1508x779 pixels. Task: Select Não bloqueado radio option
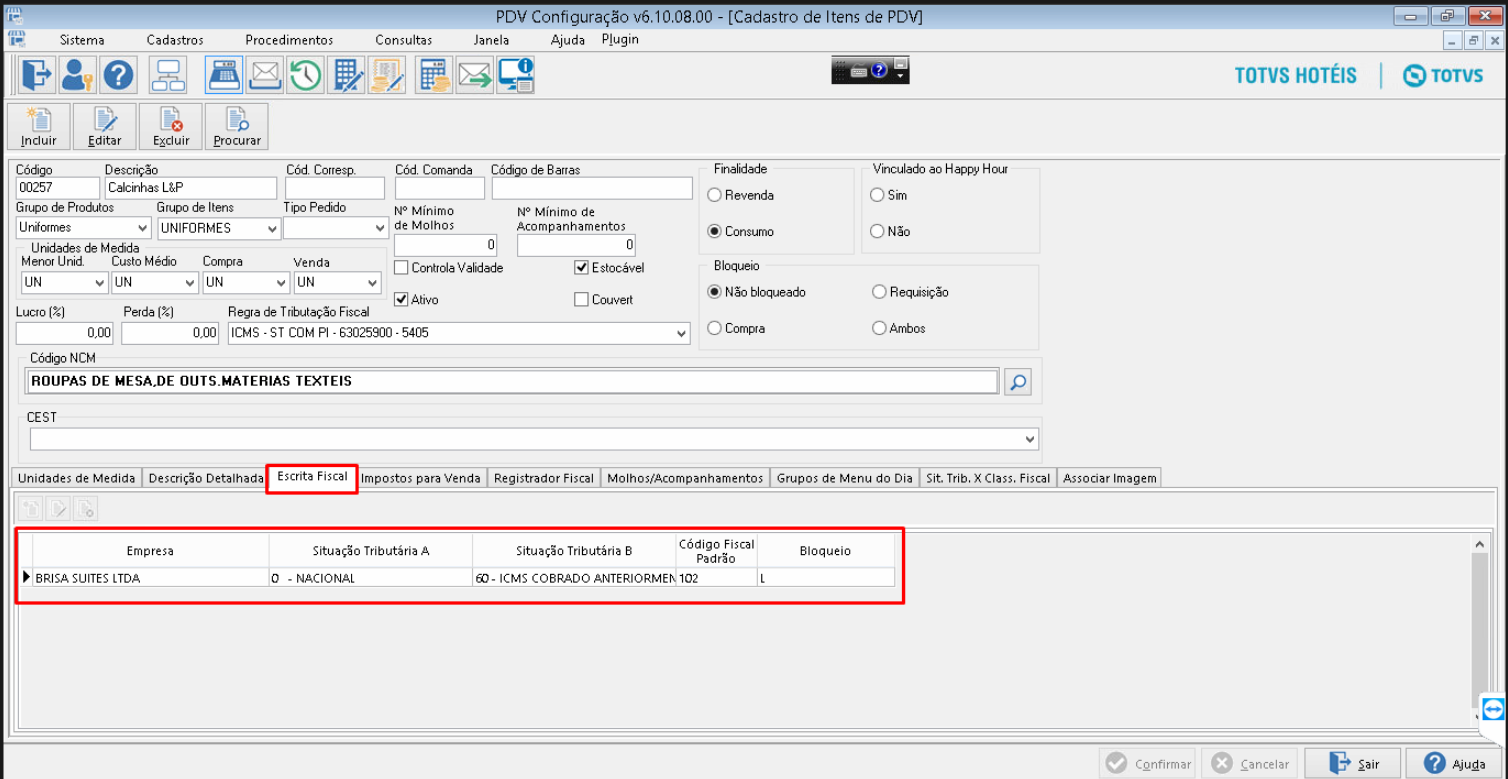coord(714,292)
